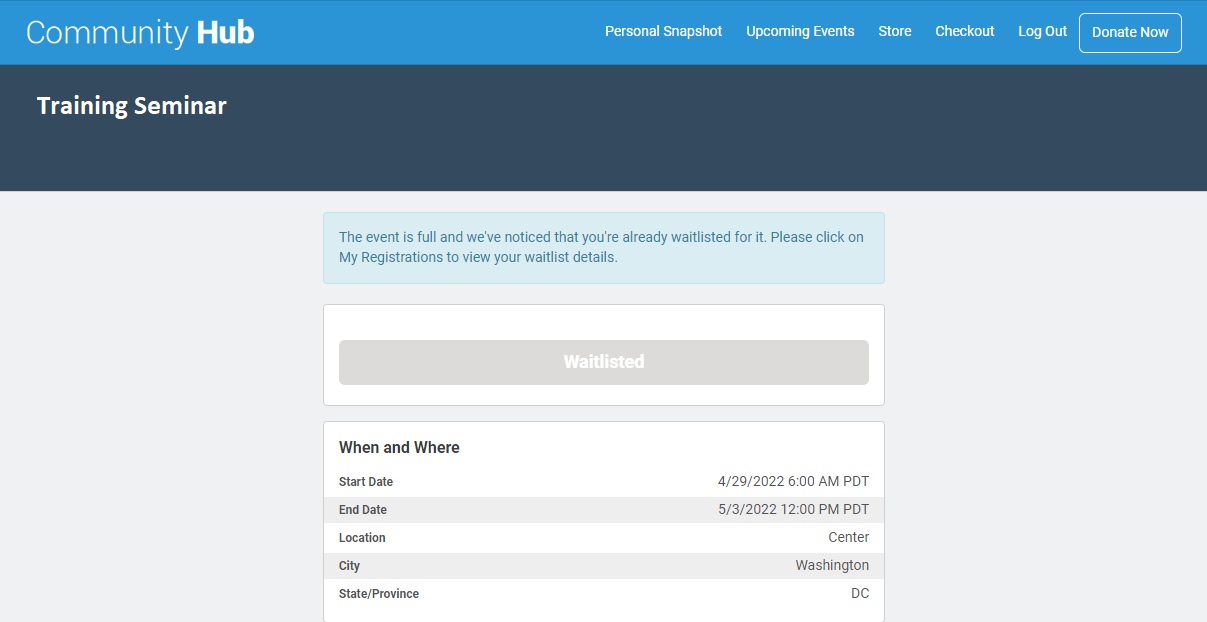1207x622 pixels.
Task: Click the End Date row label
Action: (x=363, y=510)
